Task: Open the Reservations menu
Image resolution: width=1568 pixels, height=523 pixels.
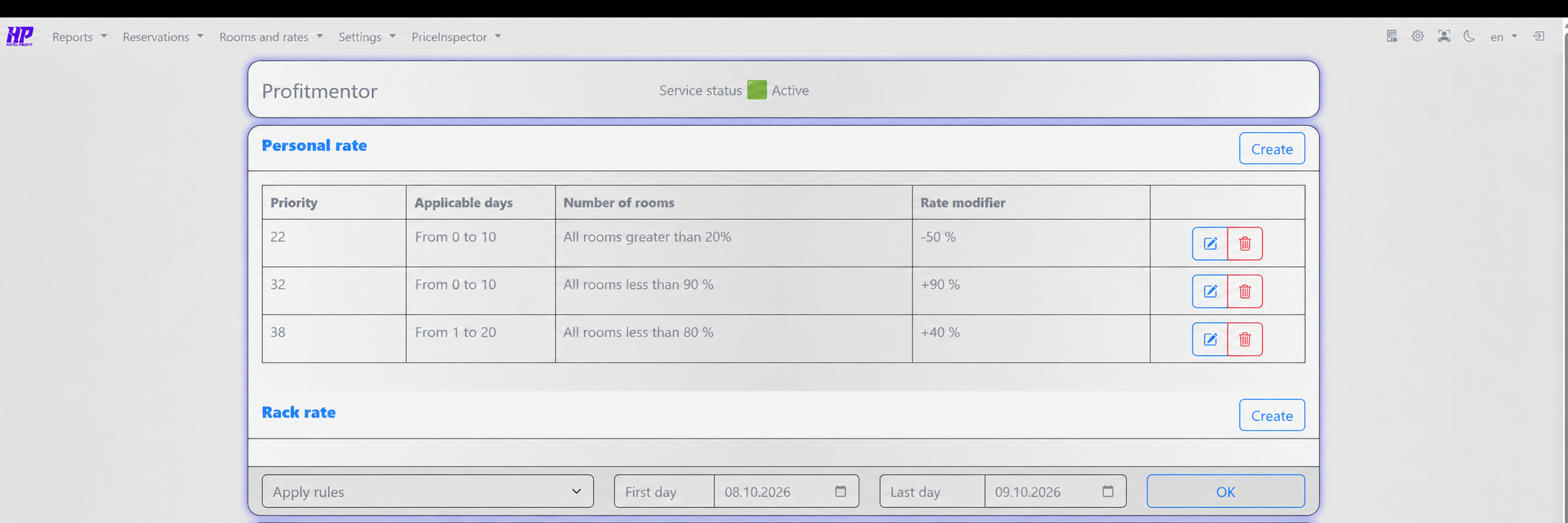Action: coord(163,37)
